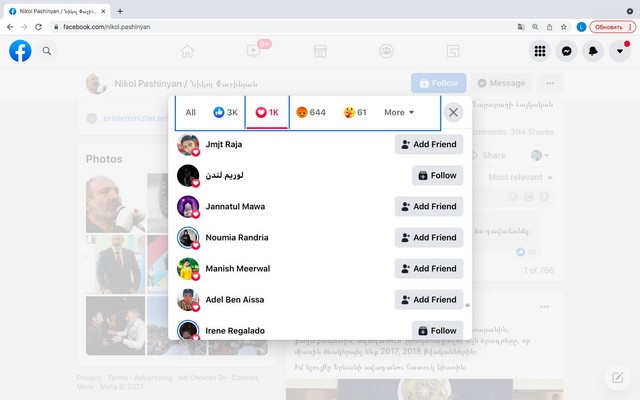The height and width of the screenshot is (400, 640).
Task: Close the reactions dialog with X
Action: [x=453, y=112]
